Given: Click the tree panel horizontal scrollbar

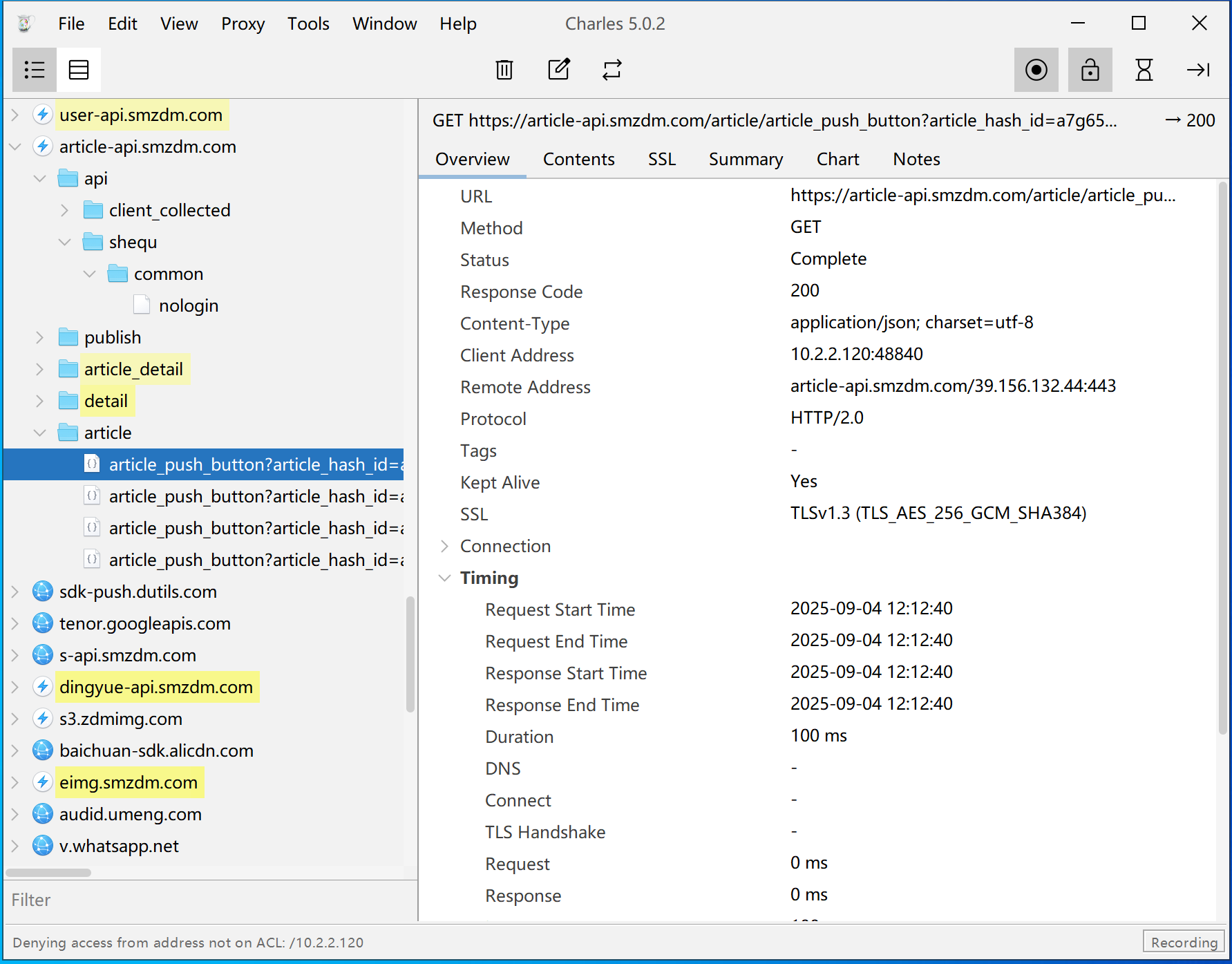Looking at the screenshot, I should [x=48, y=873].
